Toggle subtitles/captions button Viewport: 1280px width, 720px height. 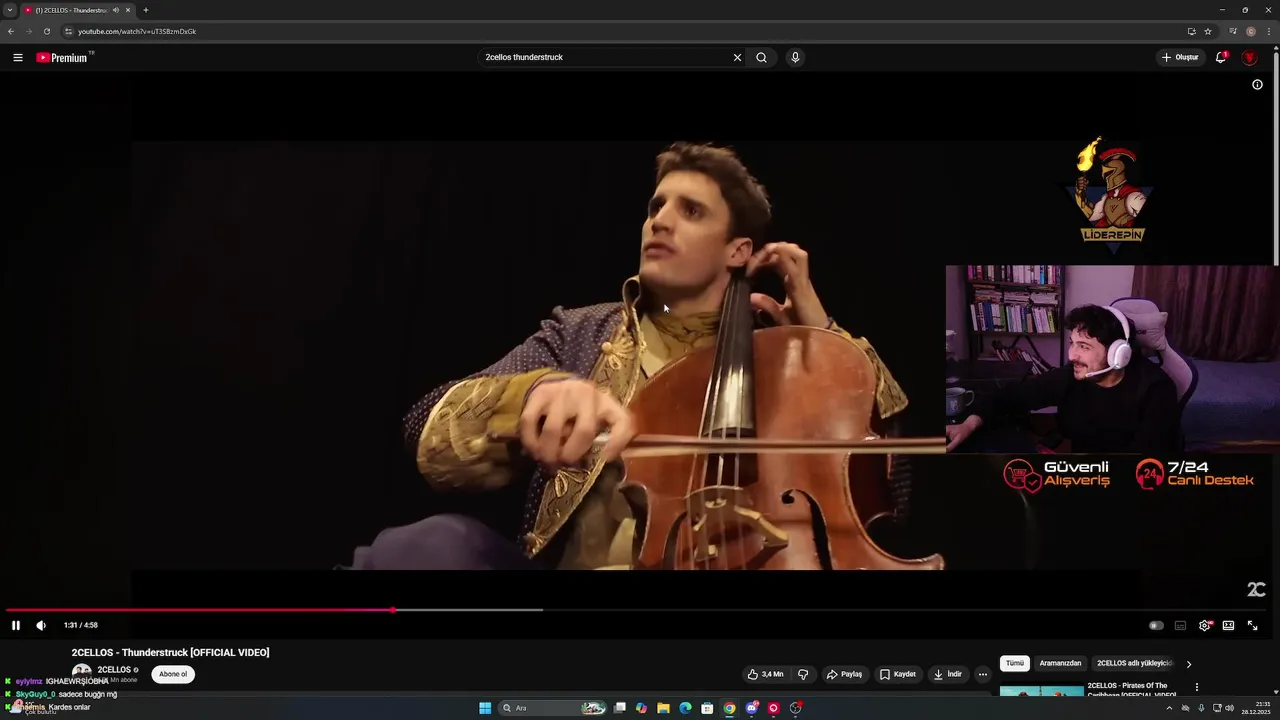[1180, 625]
